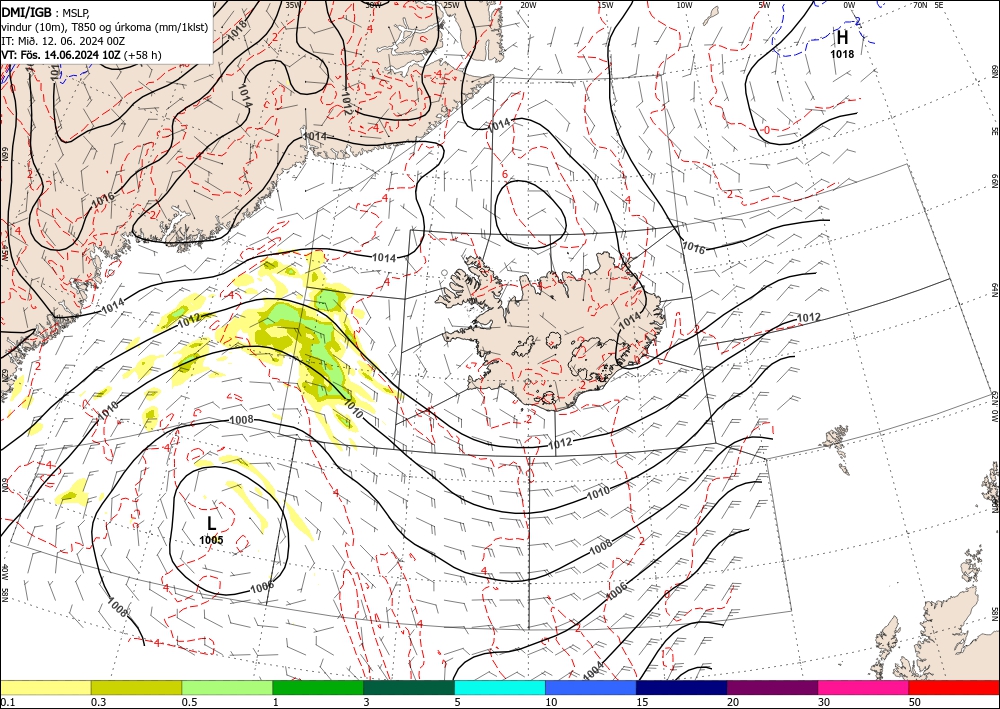Select the 1018 high pressure value
The height and width of the screenshot is (709, 1000).
point(842,54)
